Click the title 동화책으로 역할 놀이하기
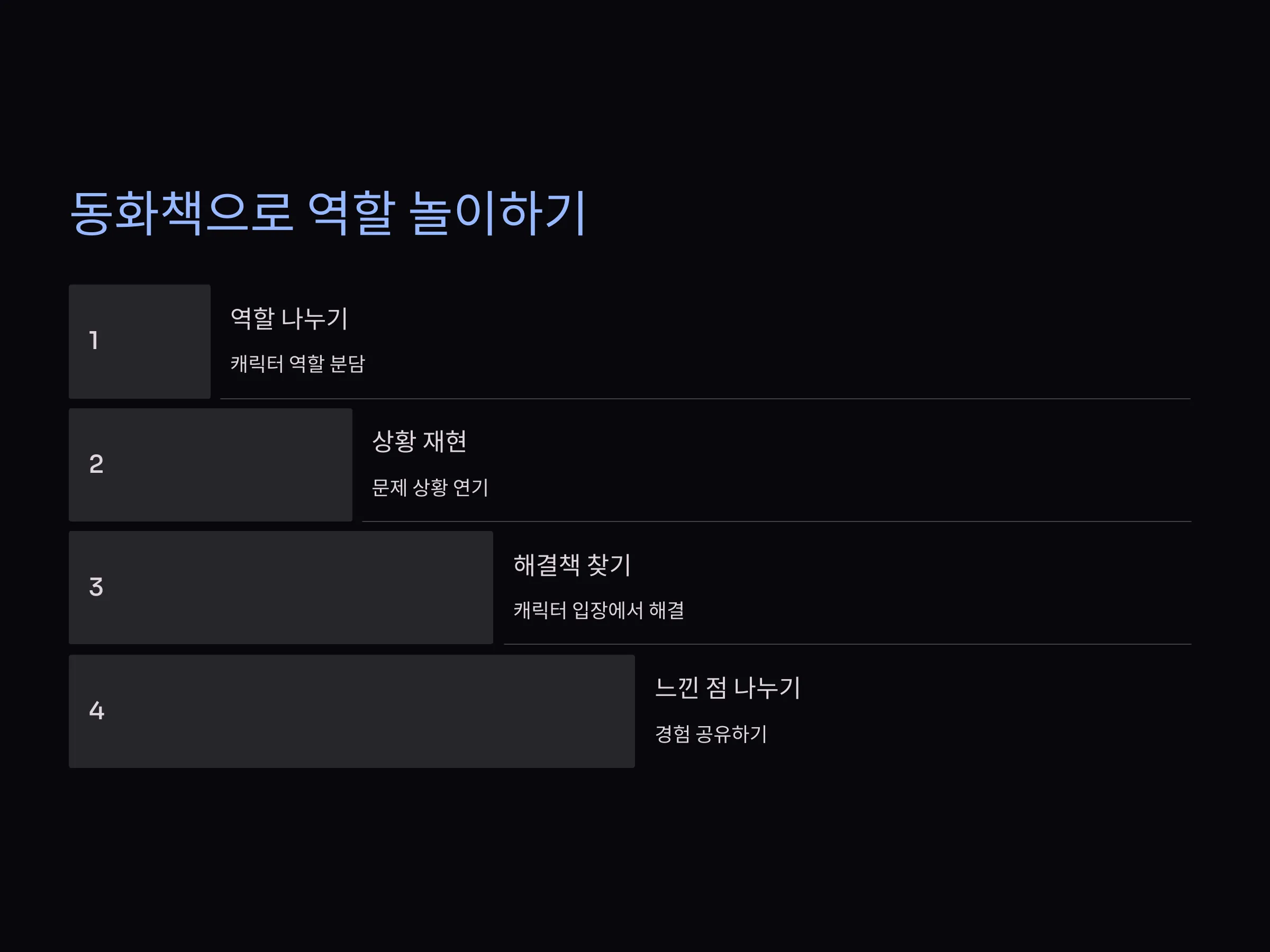The width and height of the screenshot is (1270, 952). [x=328, y=213]
